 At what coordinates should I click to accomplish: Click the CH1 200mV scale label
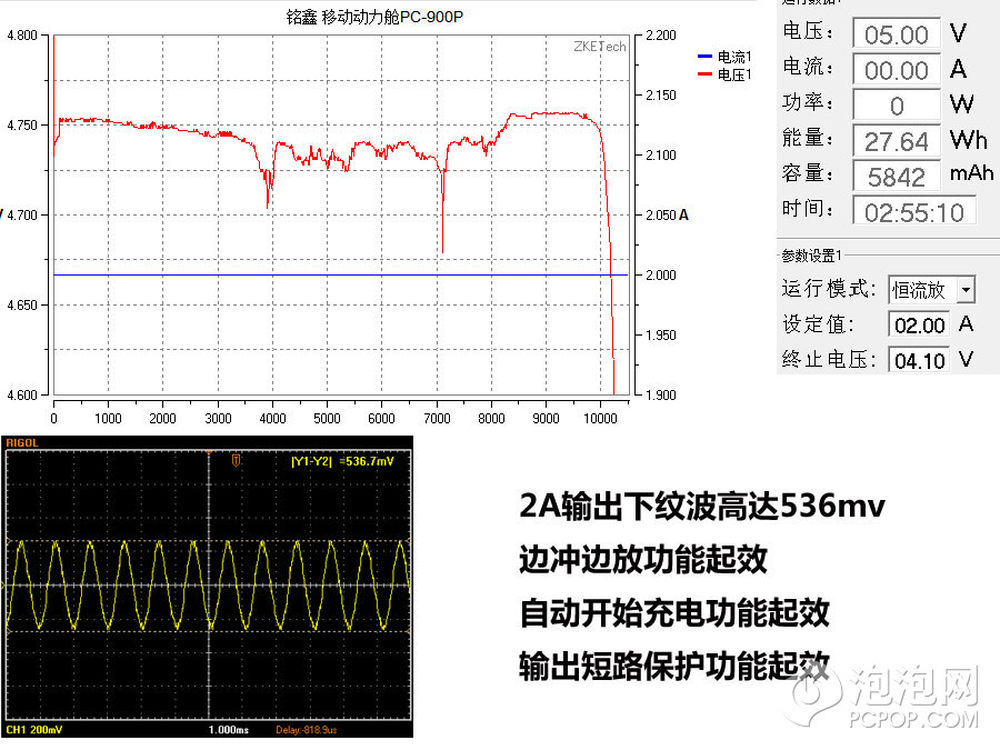[34, 730]
